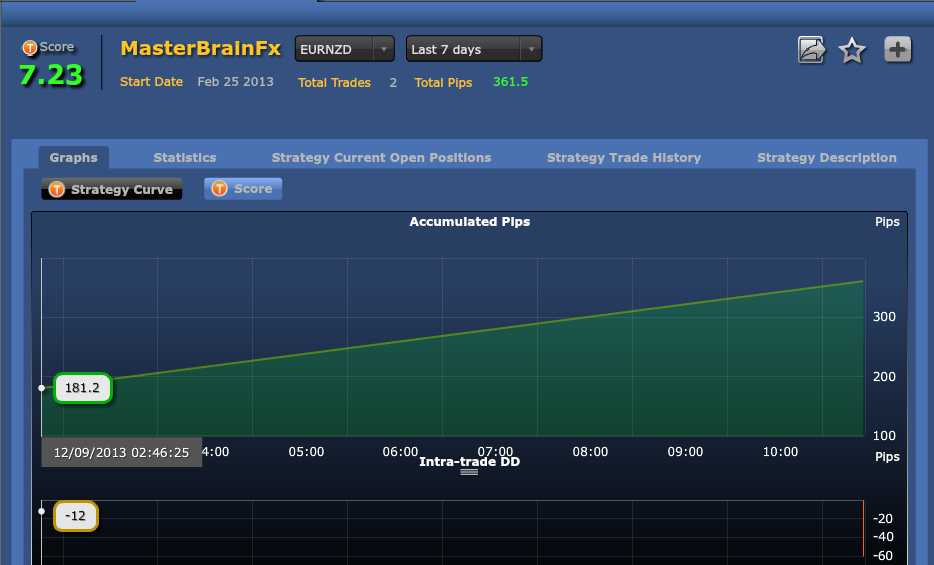This screenshot has width=934, height=565.
Task: Open the EURNZD currency pair dropdown
Action: coord(344,49)
